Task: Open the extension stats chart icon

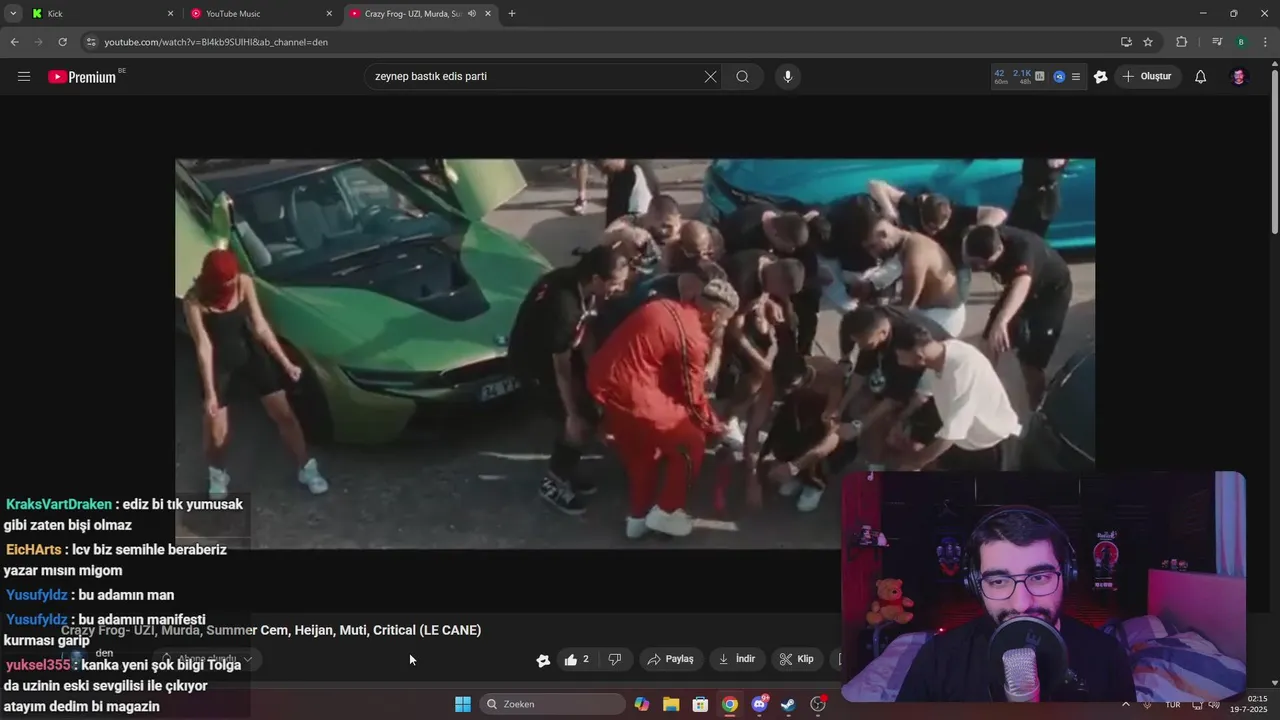Action: click(x=1040, y=76)
